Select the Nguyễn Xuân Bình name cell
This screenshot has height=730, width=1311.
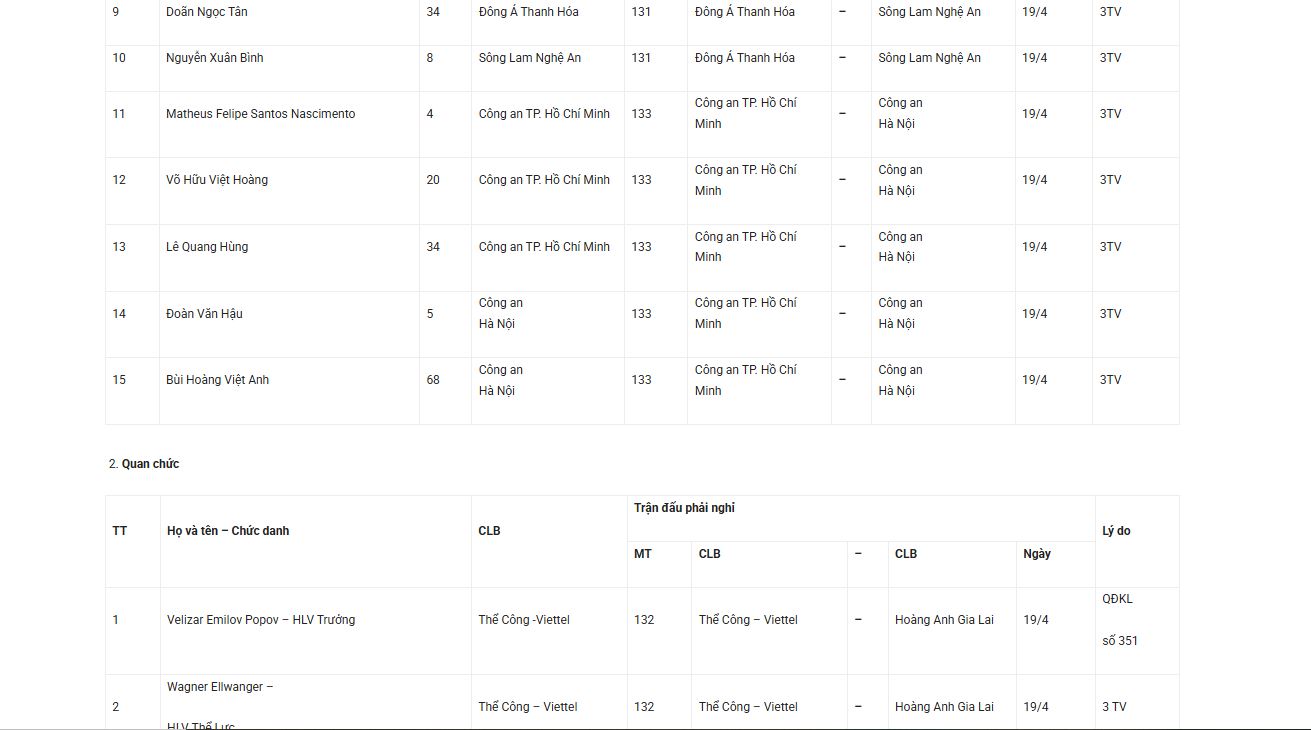pyautogui.click(x=215, y=58)
